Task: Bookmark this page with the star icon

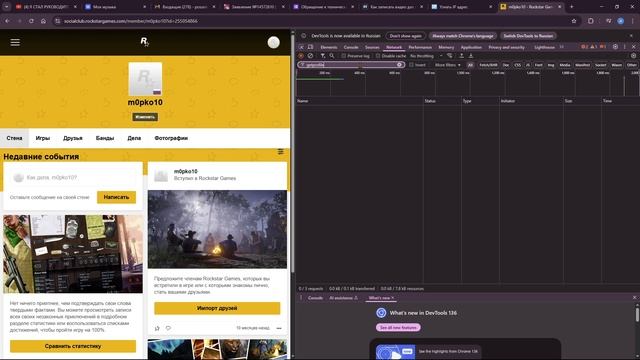Action: pos(574,21)
